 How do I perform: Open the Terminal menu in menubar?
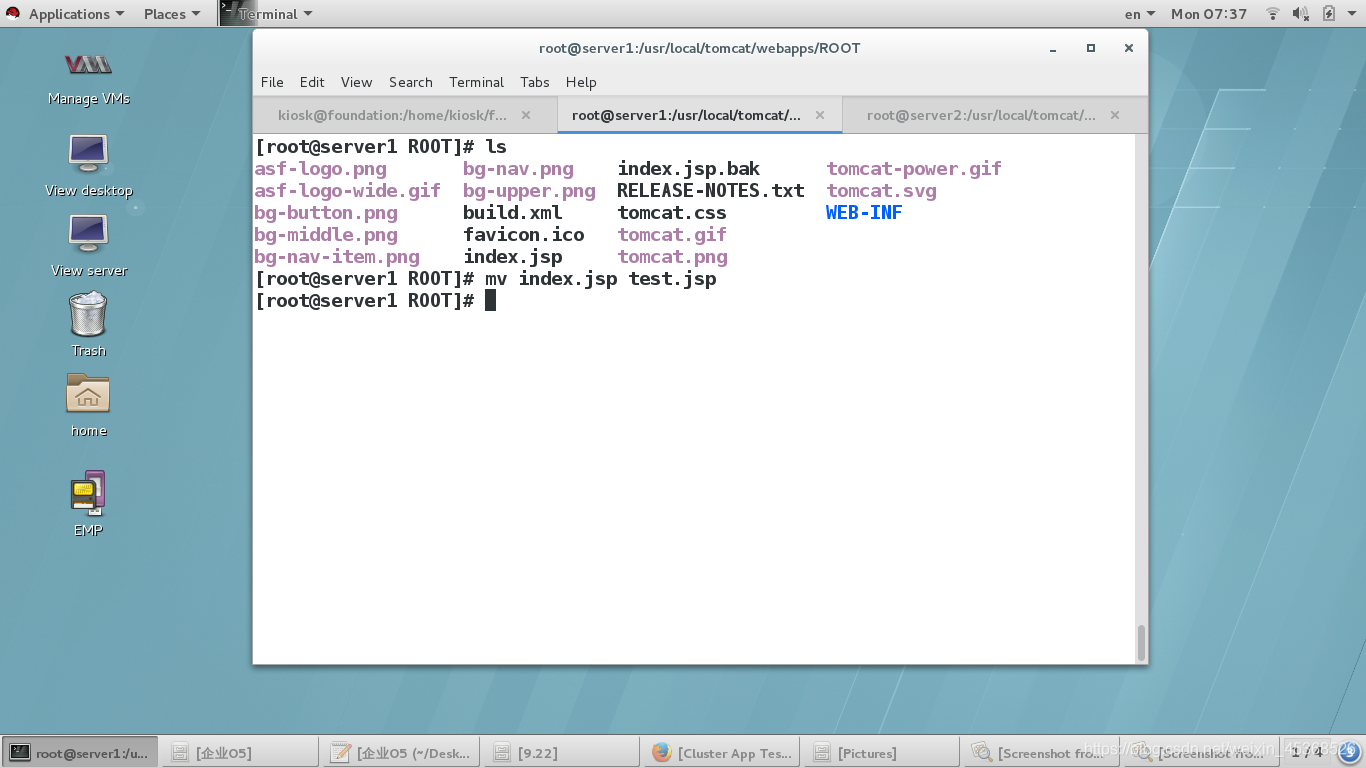(x=476, y=82)
